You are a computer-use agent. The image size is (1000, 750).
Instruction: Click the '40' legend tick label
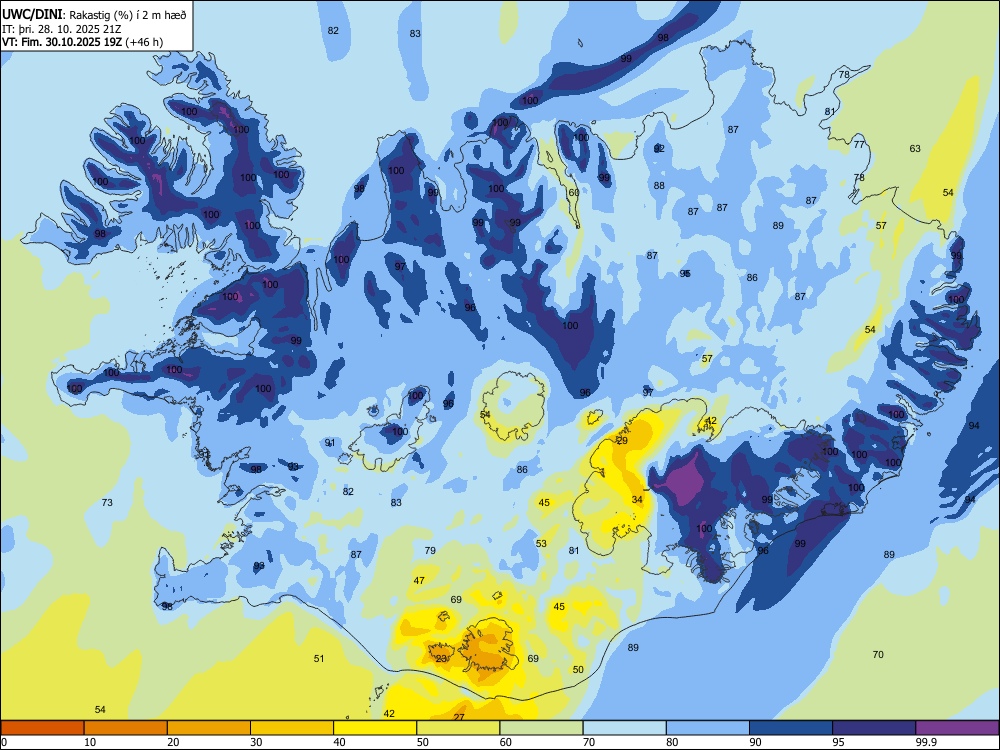pos(339,742)
